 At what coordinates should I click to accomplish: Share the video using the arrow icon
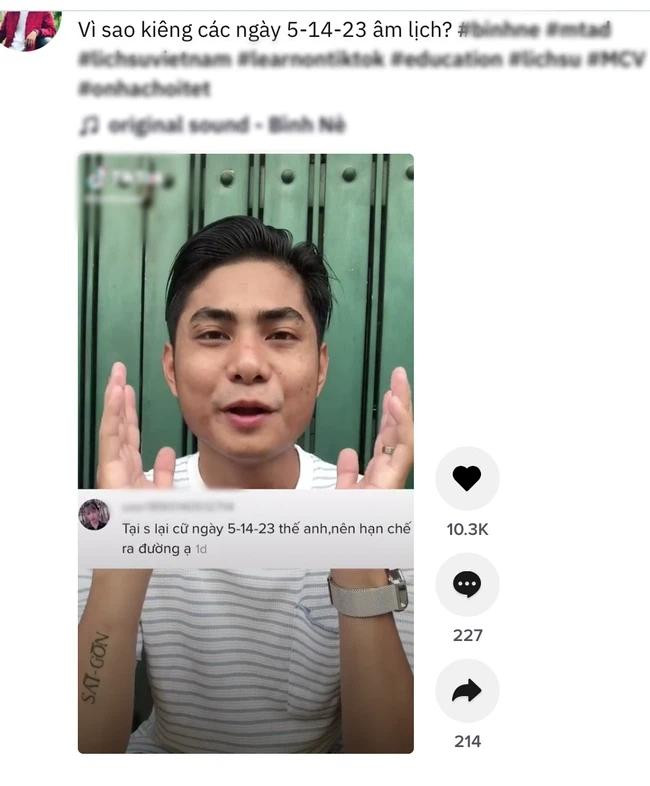point(467,691)
